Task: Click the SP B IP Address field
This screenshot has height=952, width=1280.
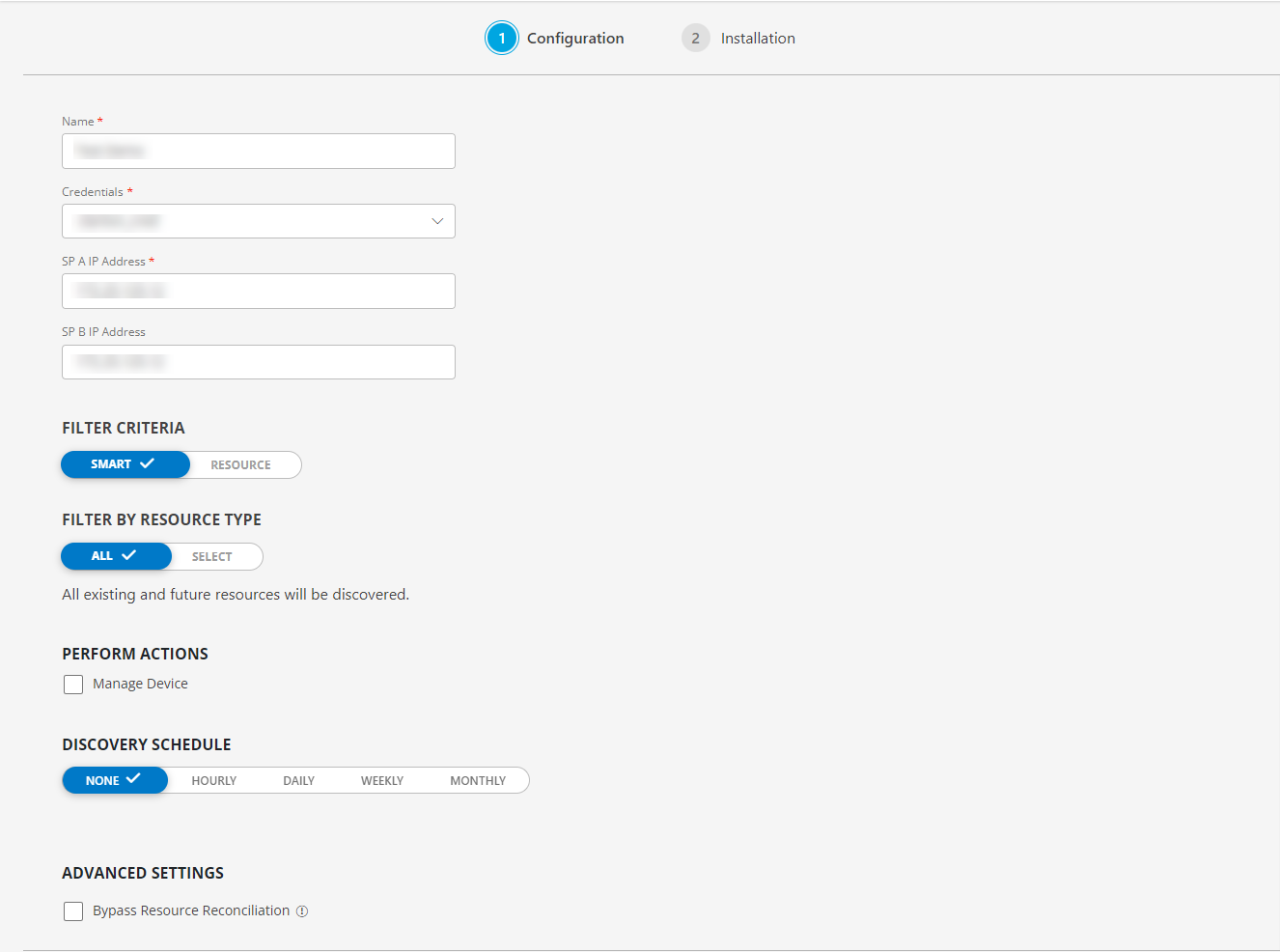Action: 258,361
